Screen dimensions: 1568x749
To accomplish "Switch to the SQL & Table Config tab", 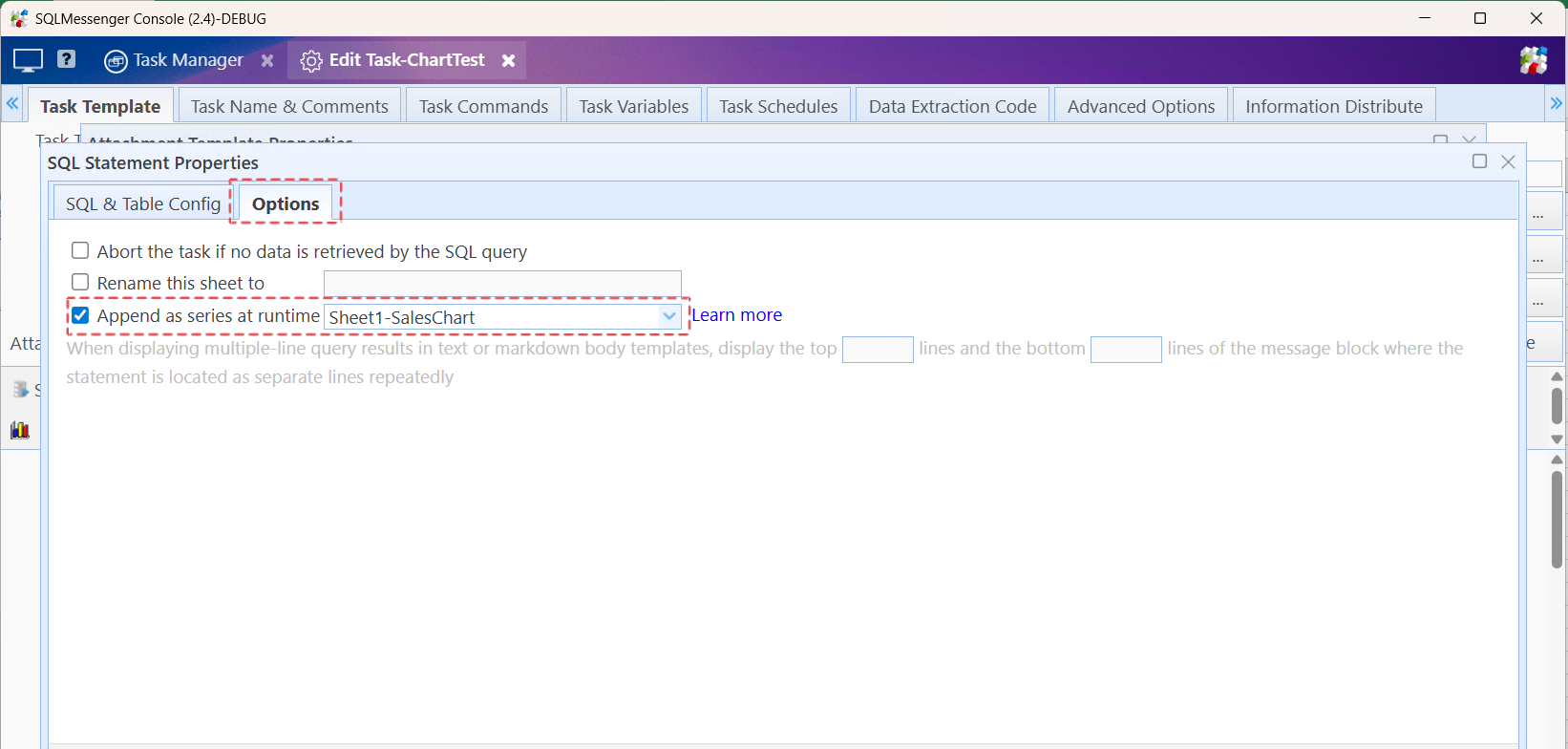I will click(143, 203).
